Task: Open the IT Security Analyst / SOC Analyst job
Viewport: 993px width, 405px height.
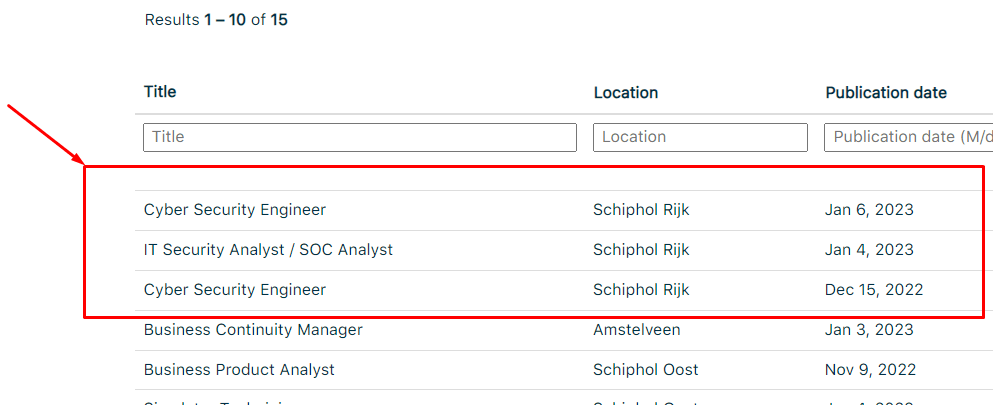Action: pos(269,250)
